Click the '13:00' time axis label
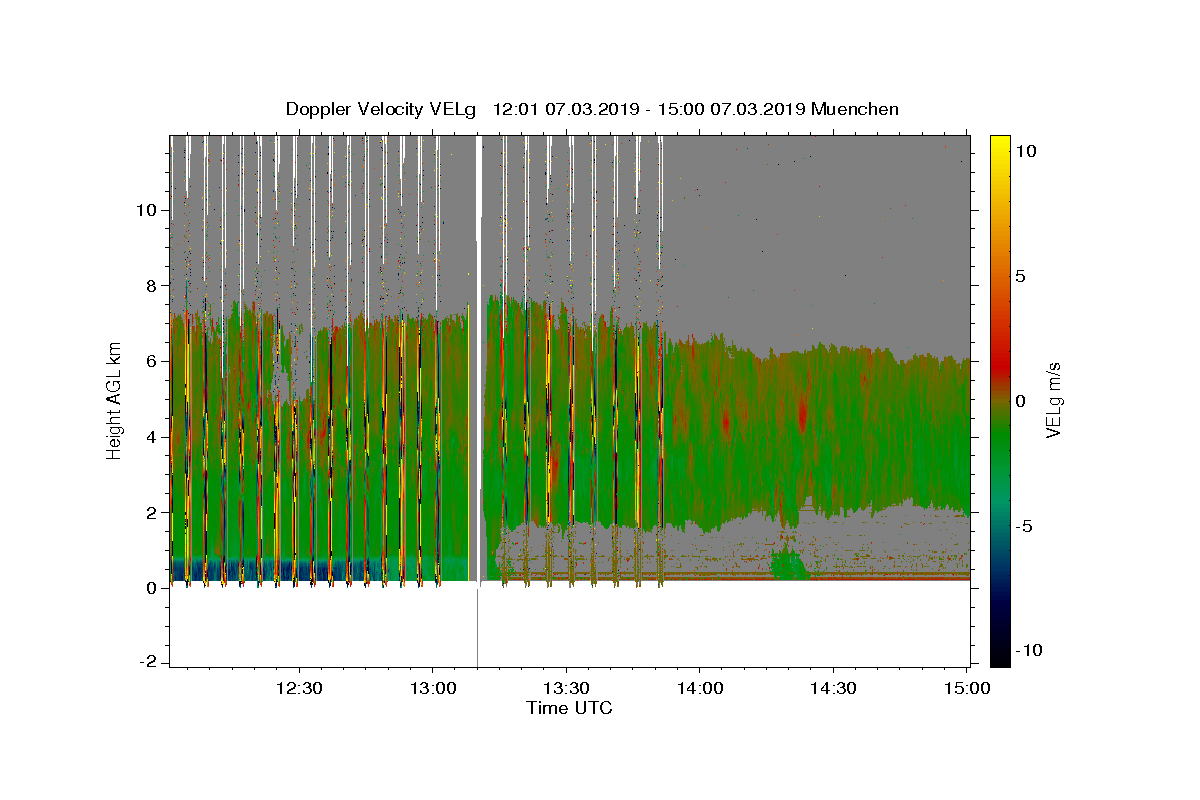The width and height of the screenshot is (1200, 800). (x=432, y=688)
